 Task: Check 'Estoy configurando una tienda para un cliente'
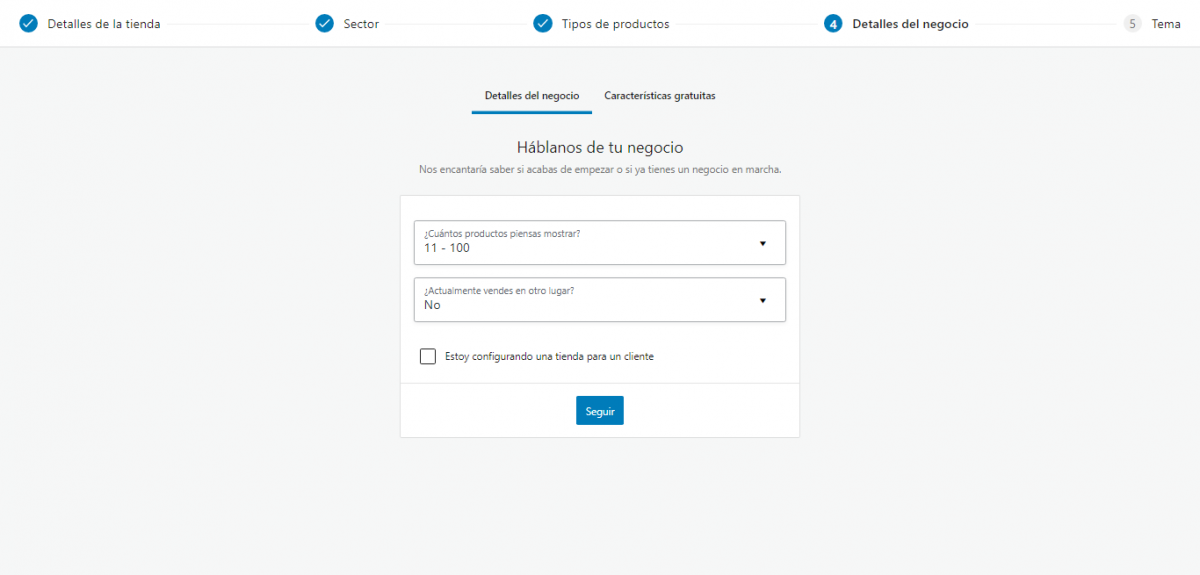point(428,356)
